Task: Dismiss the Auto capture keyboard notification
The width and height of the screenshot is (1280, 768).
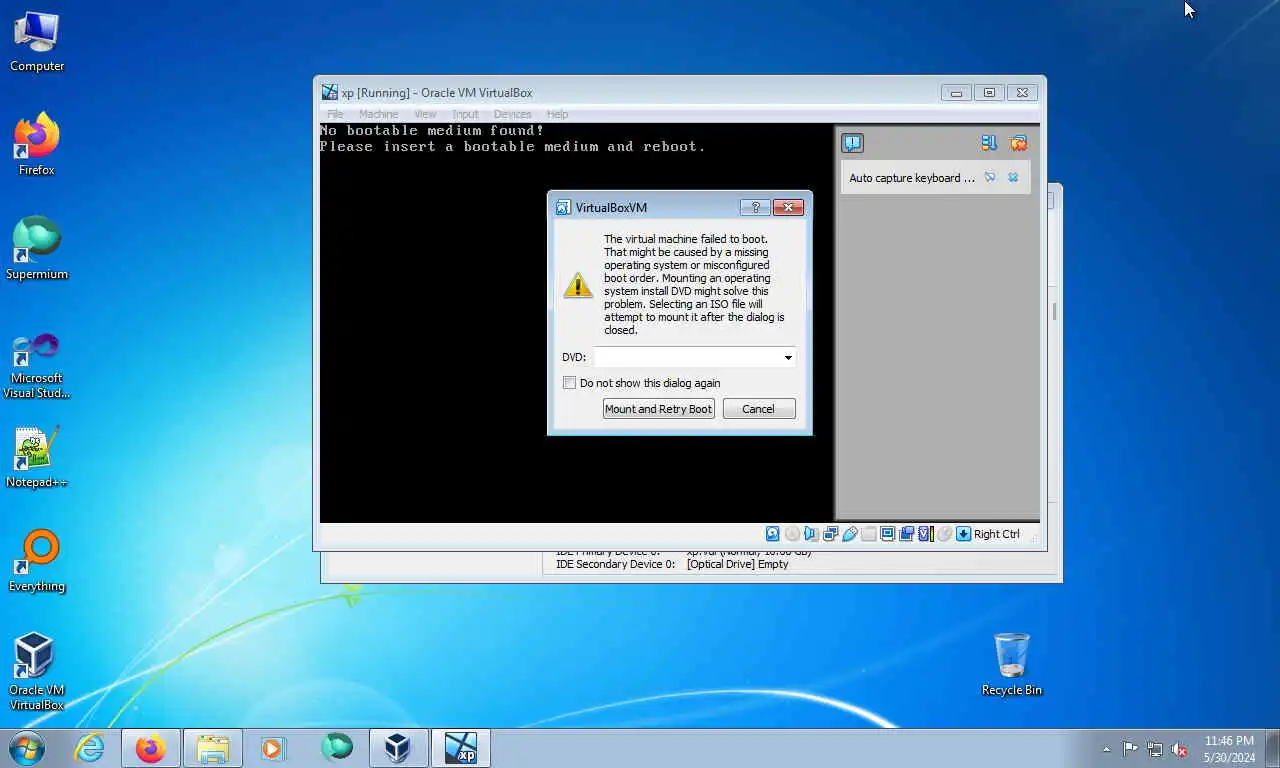Action: coord(1013,177)
